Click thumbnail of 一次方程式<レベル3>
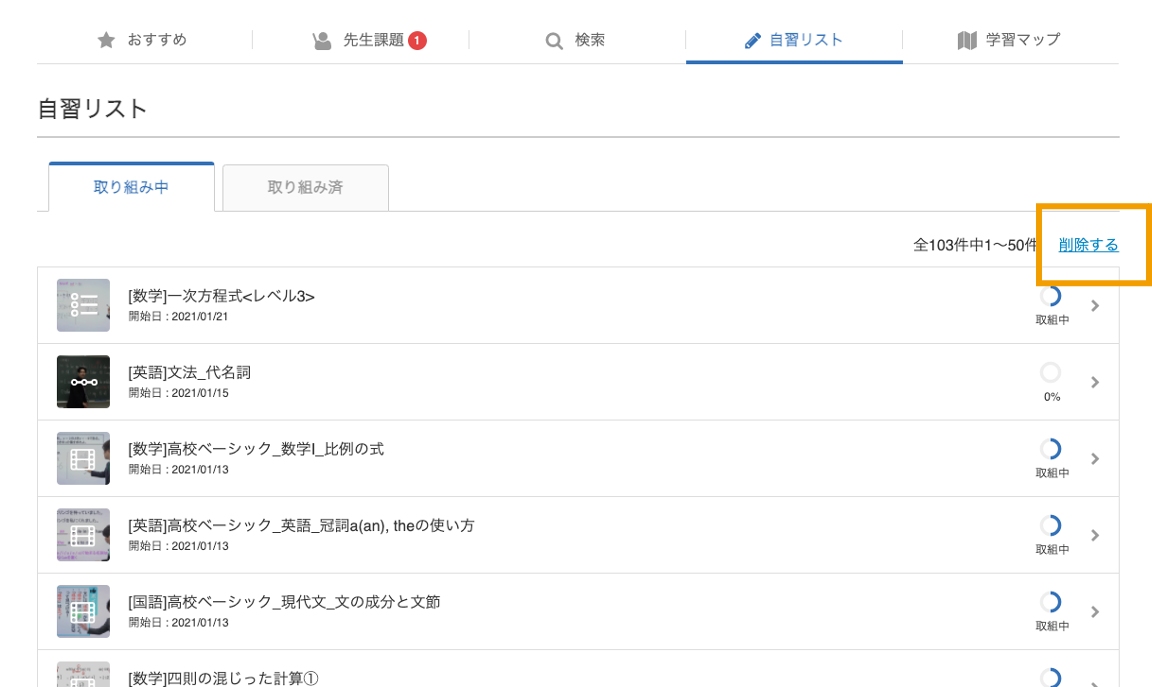Screen dimensions: 1152x687 (84, 305)
